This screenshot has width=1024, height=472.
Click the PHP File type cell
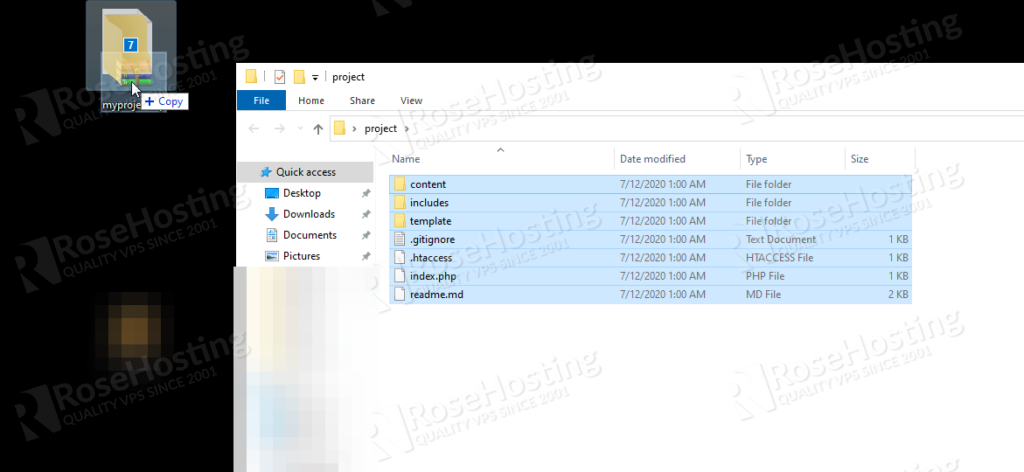[765, 275]
